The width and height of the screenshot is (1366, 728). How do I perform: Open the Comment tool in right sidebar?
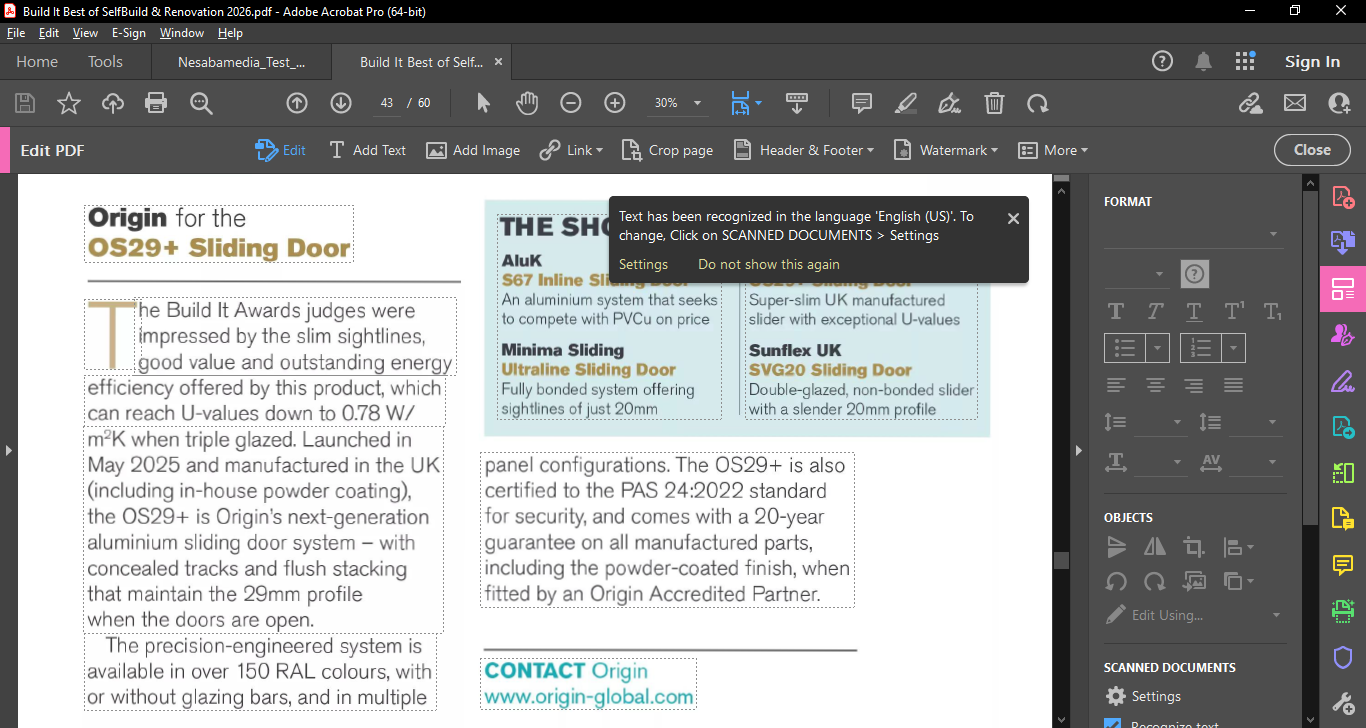[x=1343, y=565]
